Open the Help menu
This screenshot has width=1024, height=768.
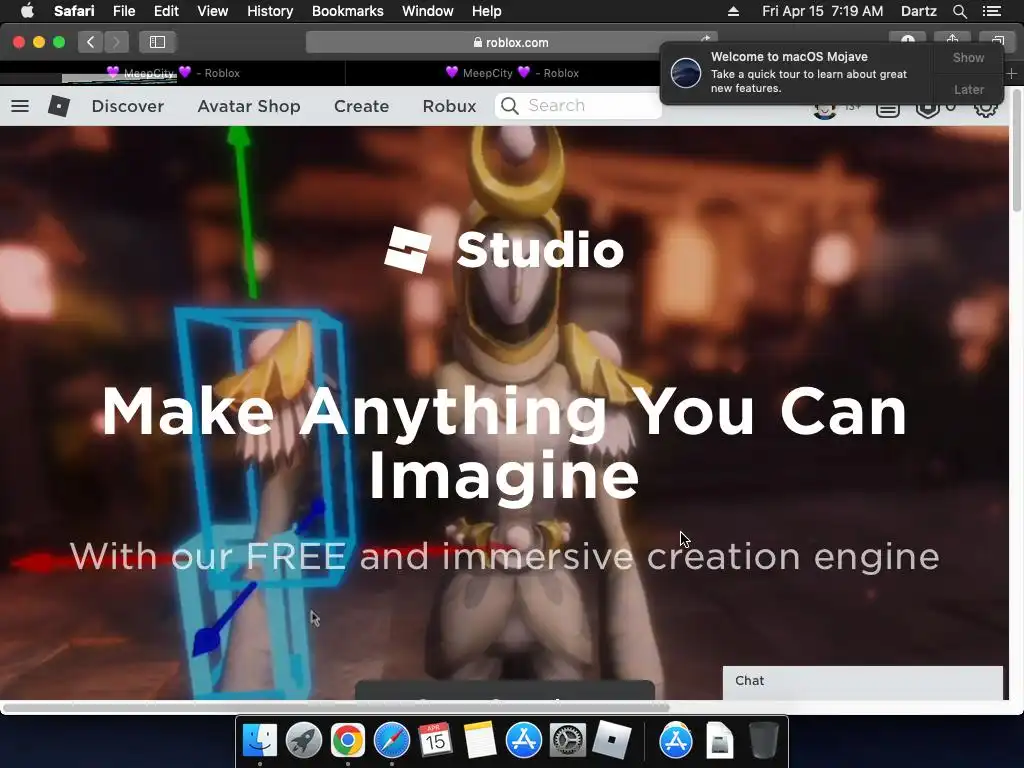(487, 11)
